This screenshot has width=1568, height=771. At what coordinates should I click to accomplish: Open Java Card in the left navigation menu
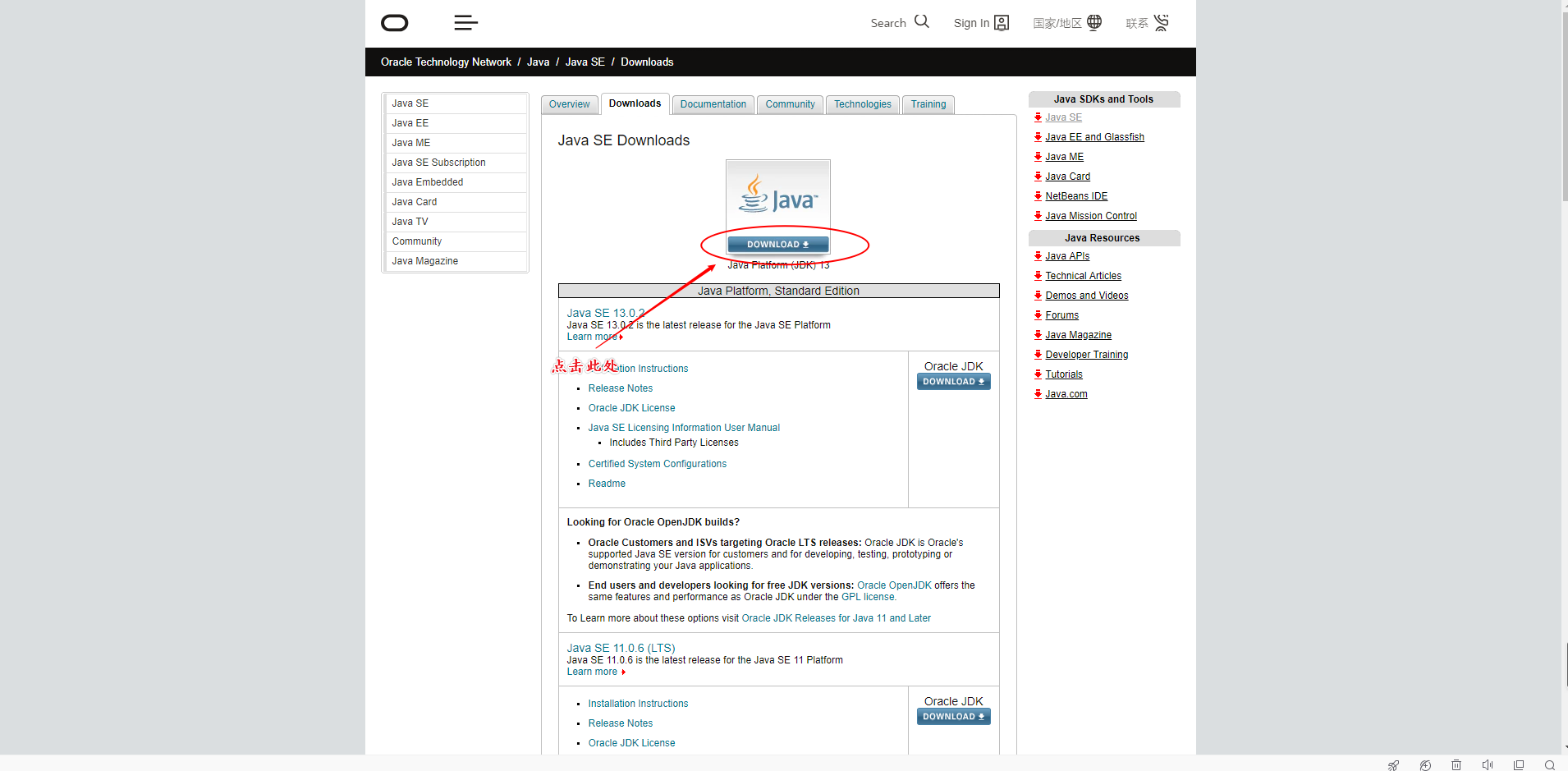(x=456, y=202)
